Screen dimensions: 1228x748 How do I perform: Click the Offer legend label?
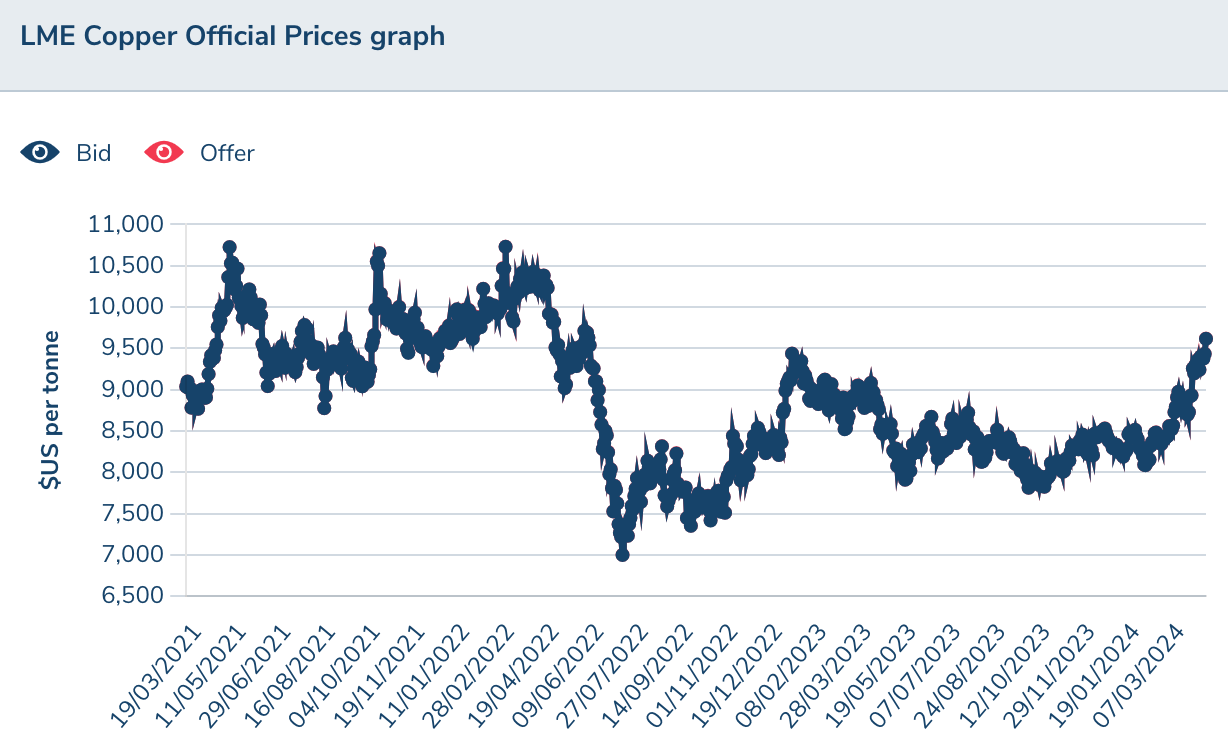click(x=227, y=153)
